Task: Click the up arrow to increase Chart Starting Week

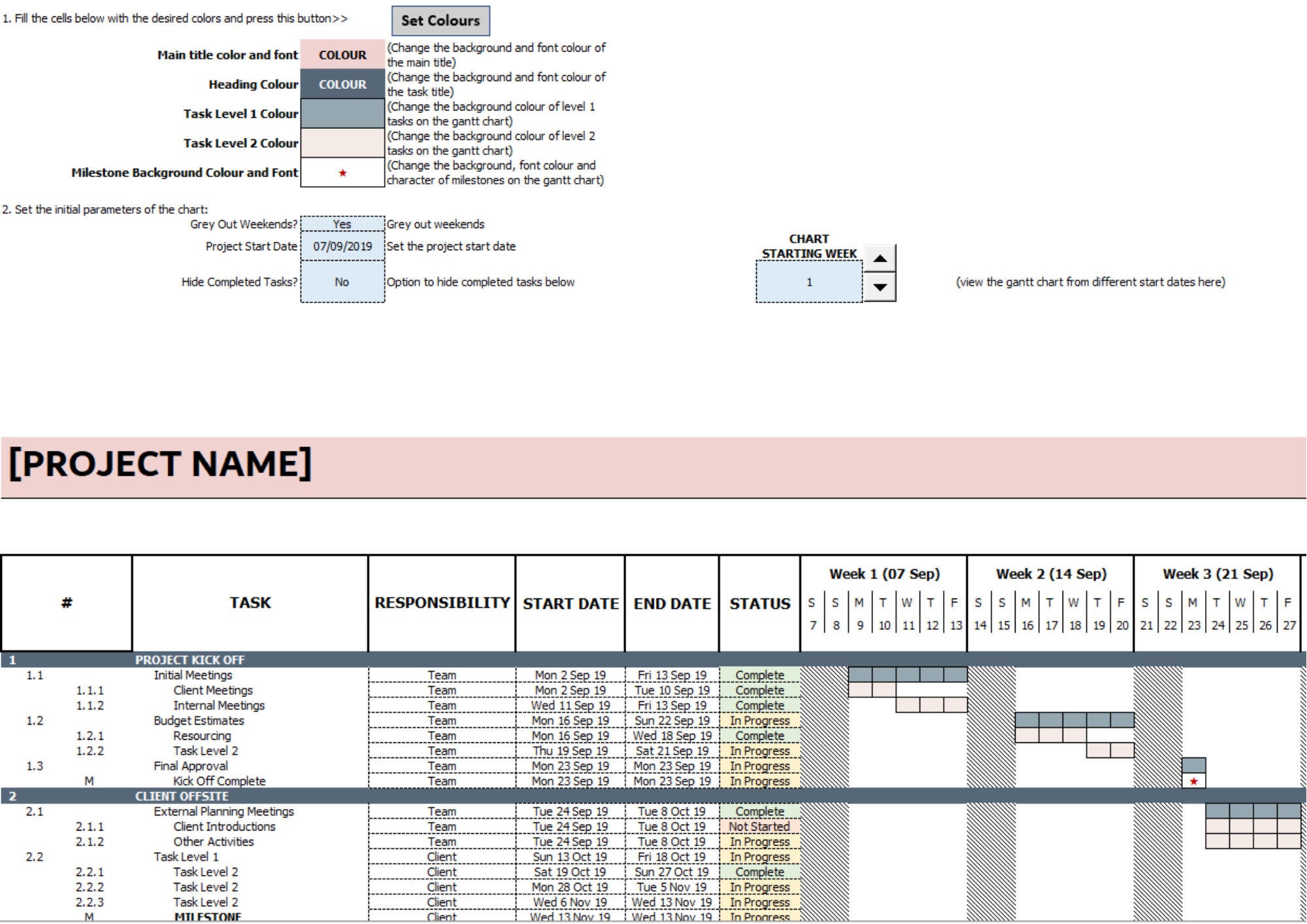Action: (x=879, y=257)
